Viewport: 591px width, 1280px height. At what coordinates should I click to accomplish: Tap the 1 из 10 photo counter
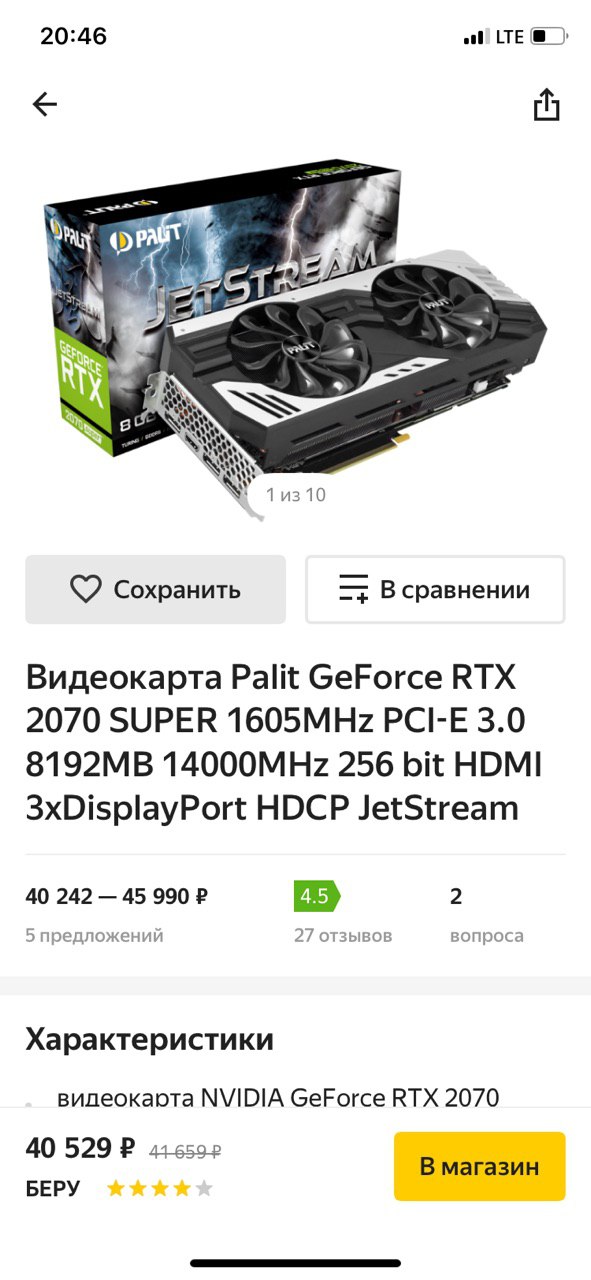point(296,494)
